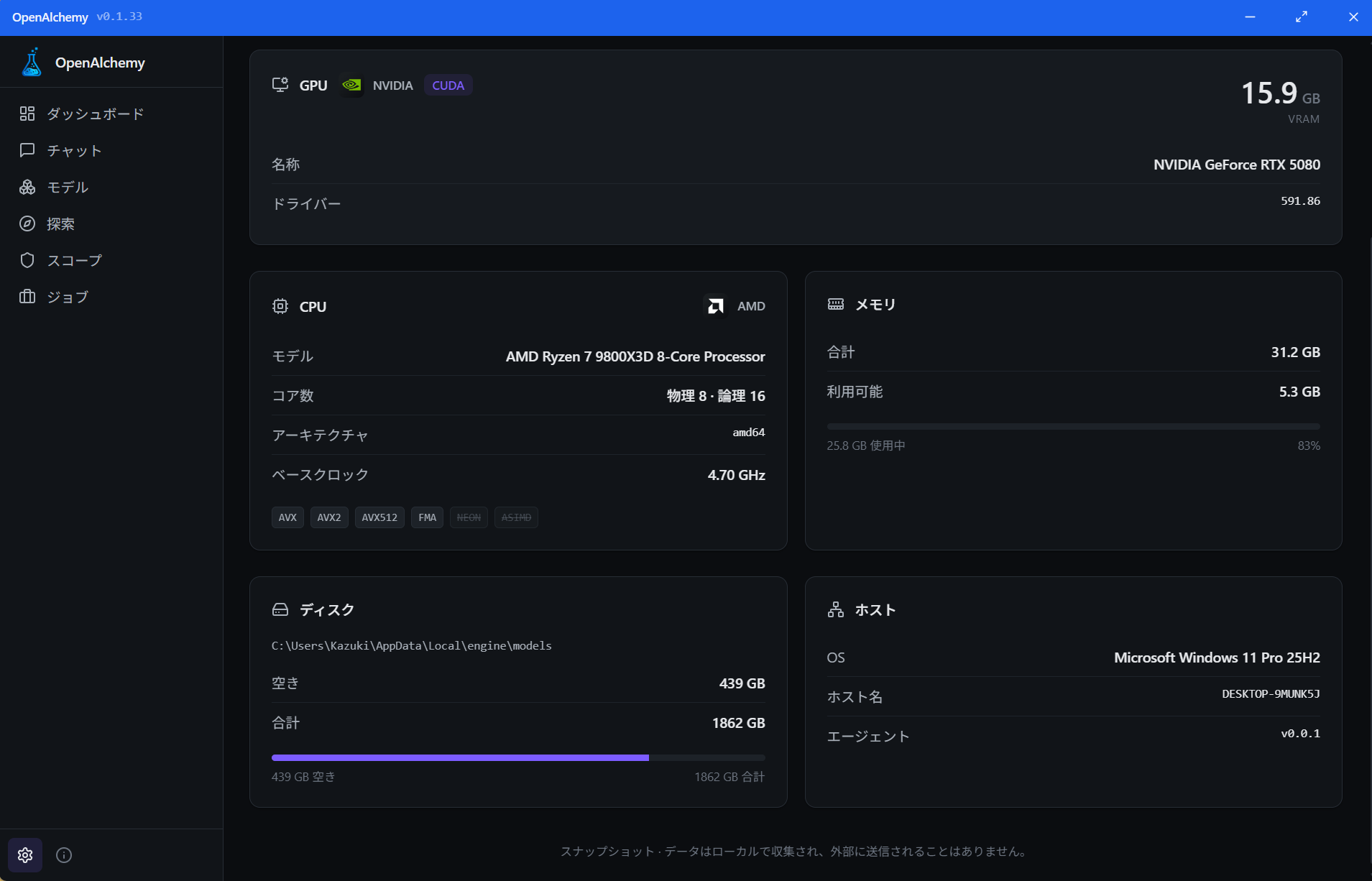Click the 439 GB free value in 空き row
The height and width of the screenshot is (881, 1372).
tap(742, 683)
